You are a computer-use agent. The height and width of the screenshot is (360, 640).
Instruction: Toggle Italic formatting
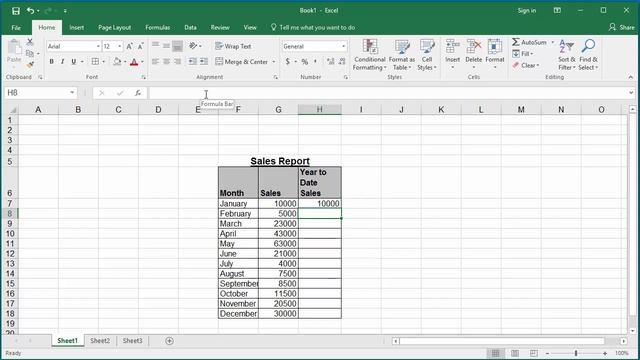[62, 62]
